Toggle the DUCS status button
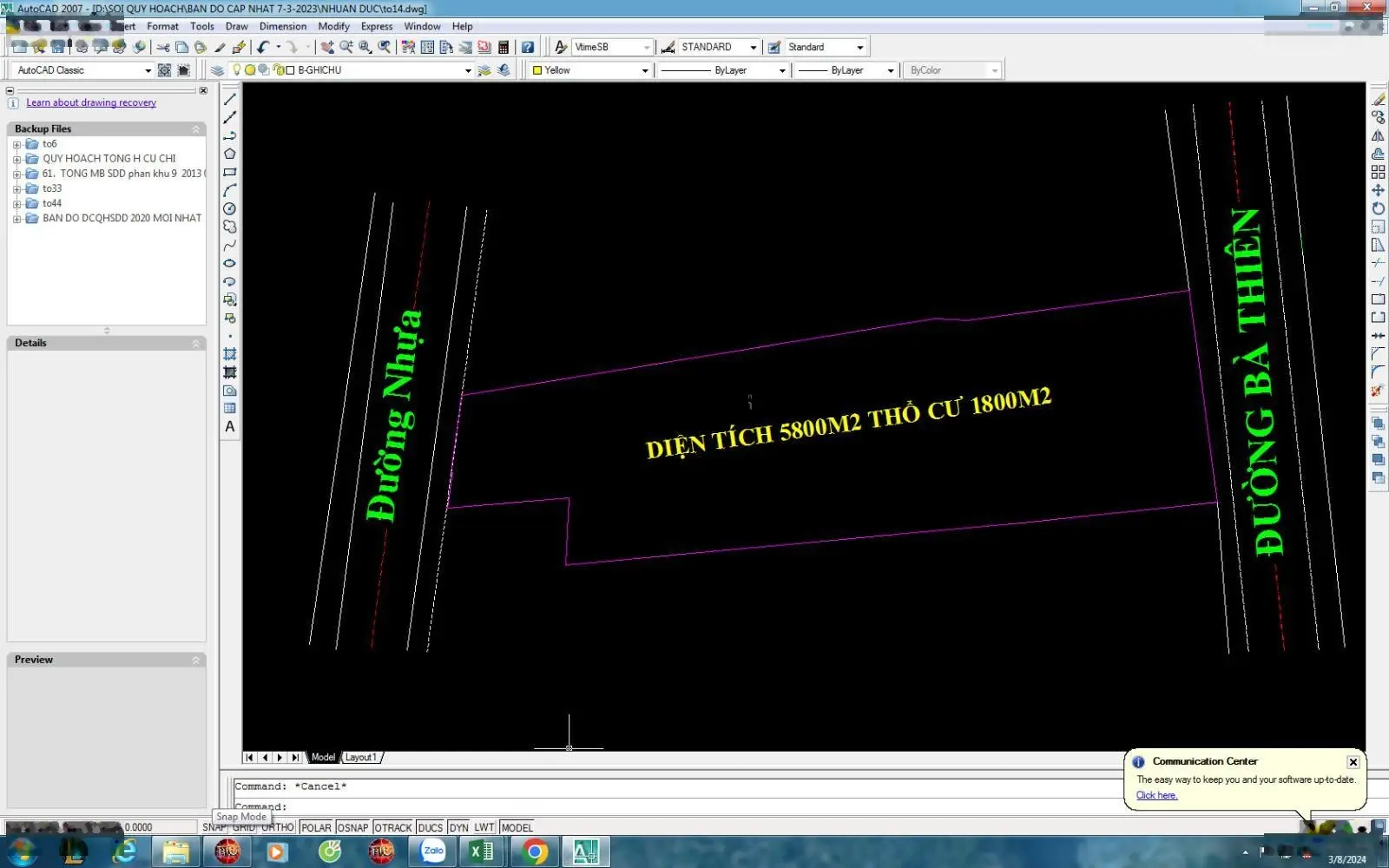 click(x=431, y=827)
